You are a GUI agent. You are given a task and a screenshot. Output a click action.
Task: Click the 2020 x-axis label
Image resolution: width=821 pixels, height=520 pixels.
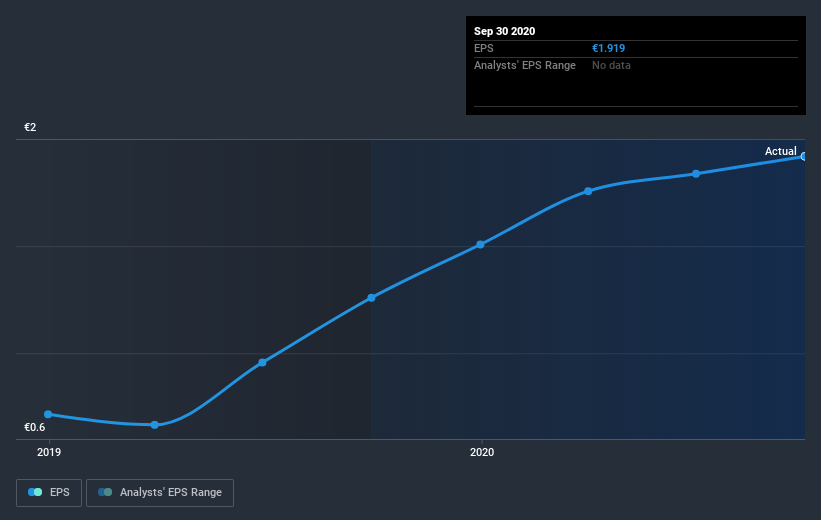tap(482, 452)
